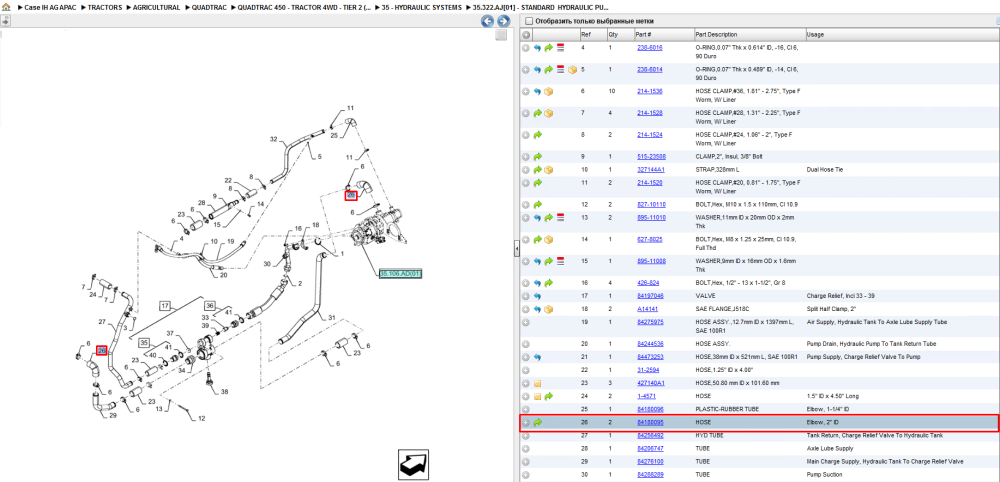
Task: Open '35 - HYDRAULIC SYSTEMS' breadcrumb
Action: click(x=423, y=7)
